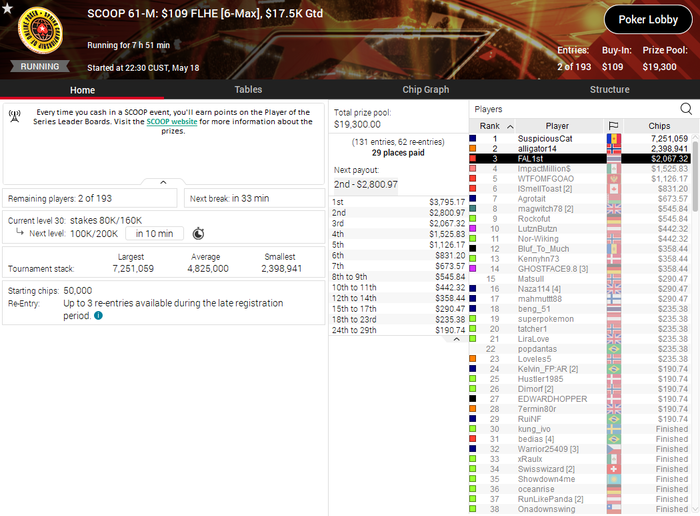Click the Remaining players: 2 of 193 box
Image resolution: width=700 pixels, height=516 pixels.
coord(90,198)
